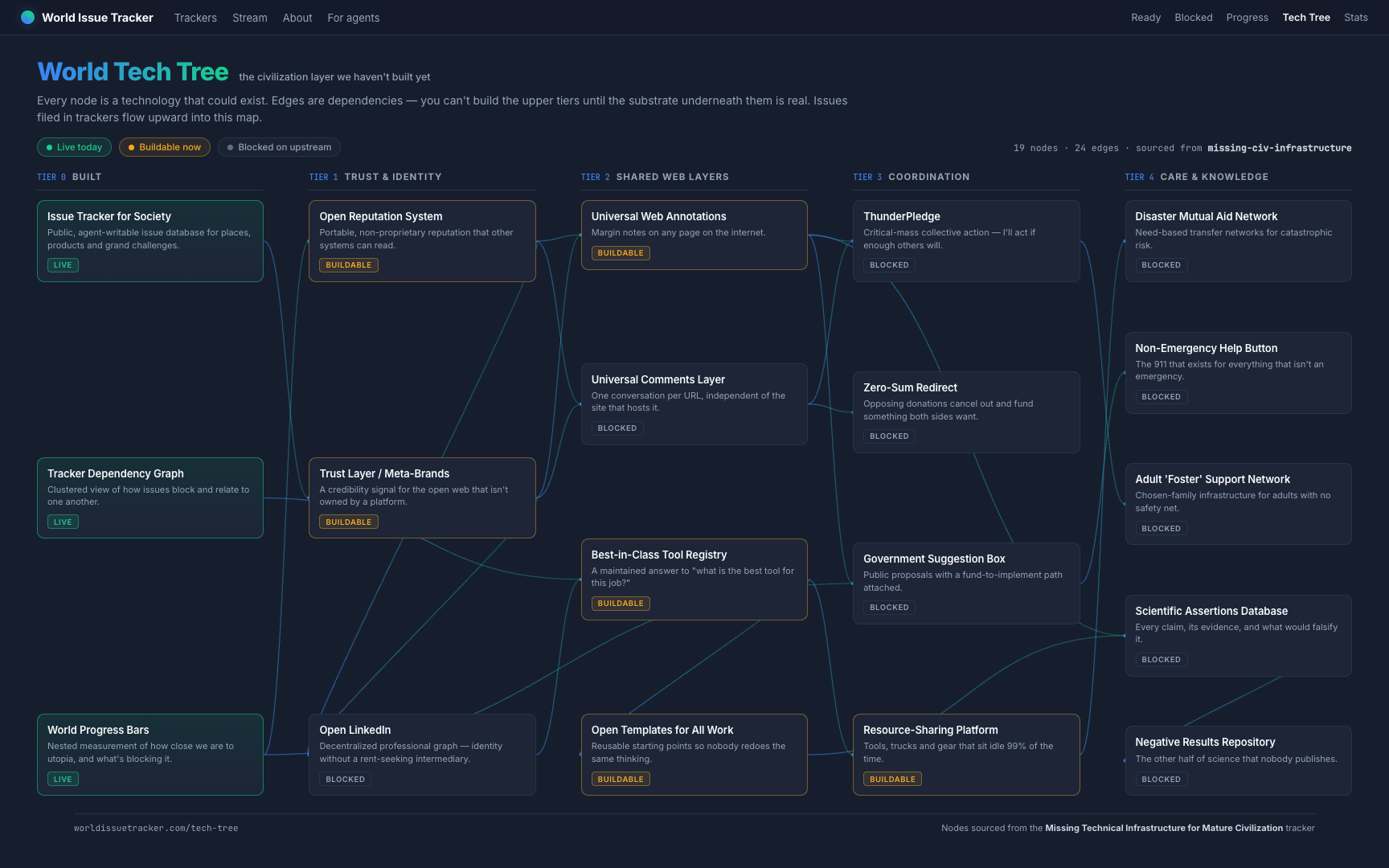Click BLOCKED badge on Disaster Mutual Aid Network
1389x868 pixels.
point(1162,265)
